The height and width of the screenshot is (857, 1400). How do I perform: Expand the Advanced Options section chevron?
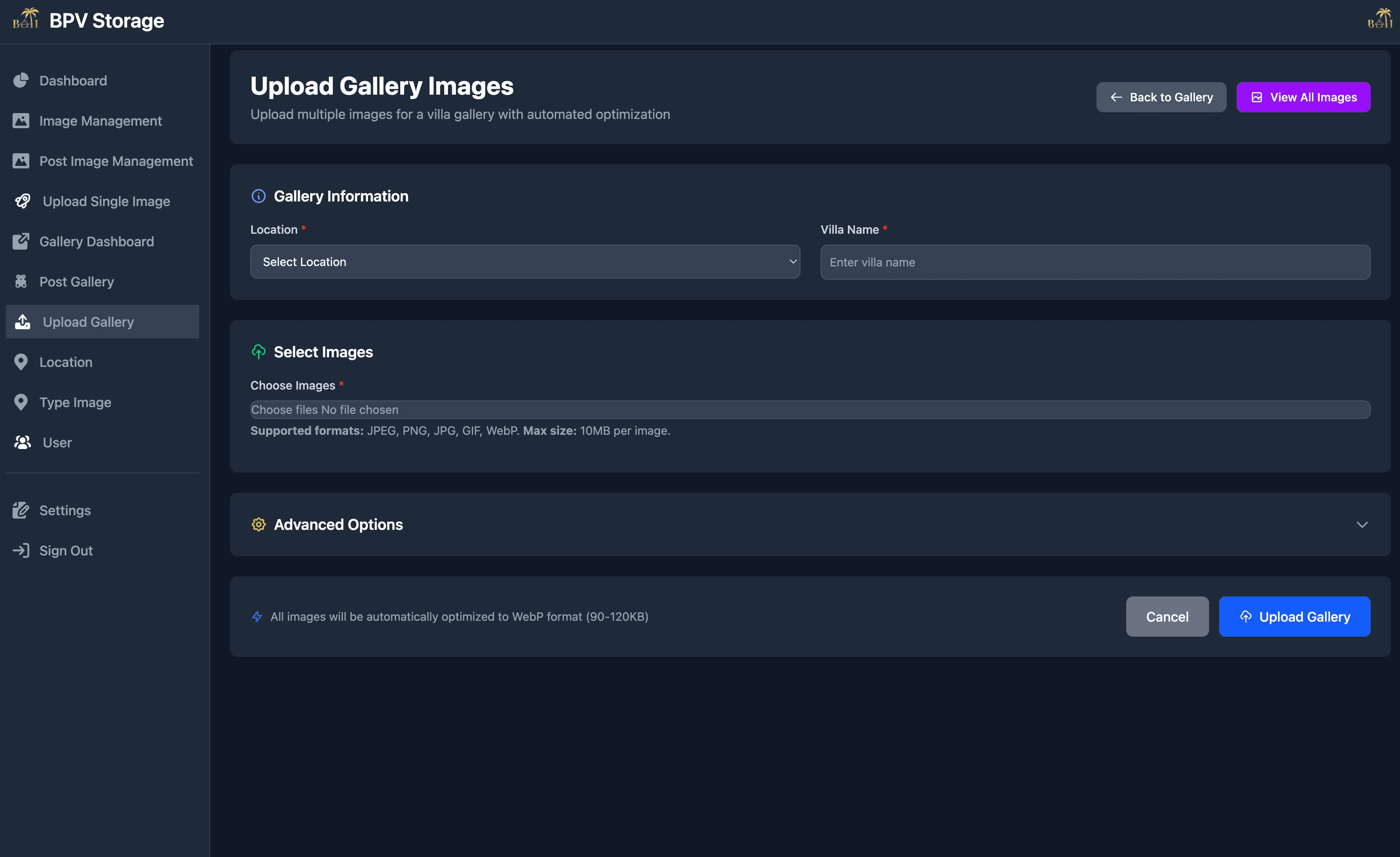[1362, 524]
